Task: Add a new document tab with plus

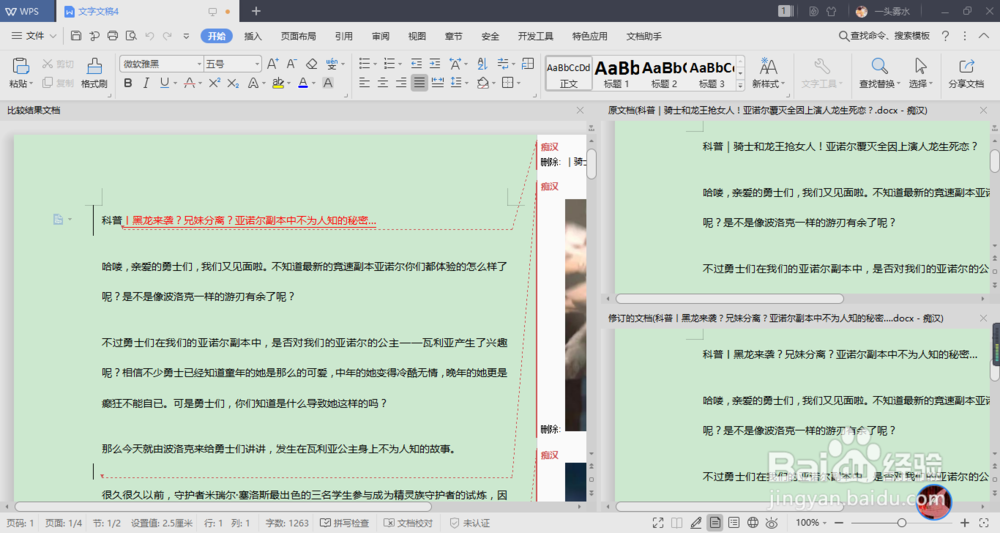Action: click(256, 11)
